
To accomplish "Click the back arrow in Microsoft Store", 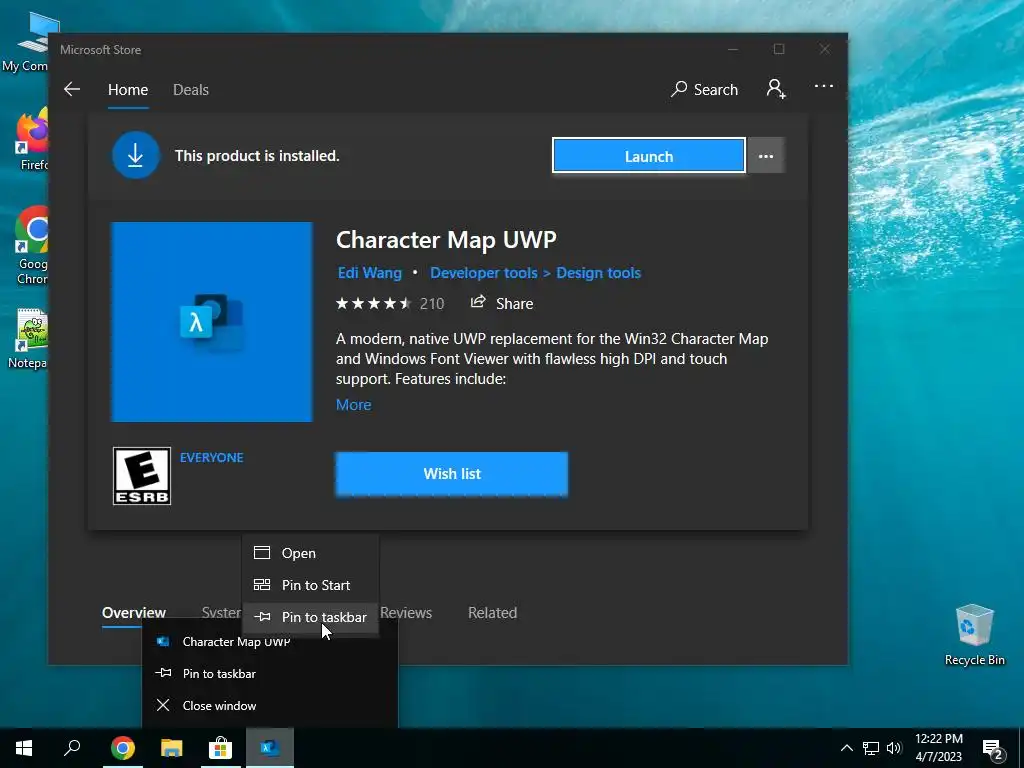I will tap(72, 89).
